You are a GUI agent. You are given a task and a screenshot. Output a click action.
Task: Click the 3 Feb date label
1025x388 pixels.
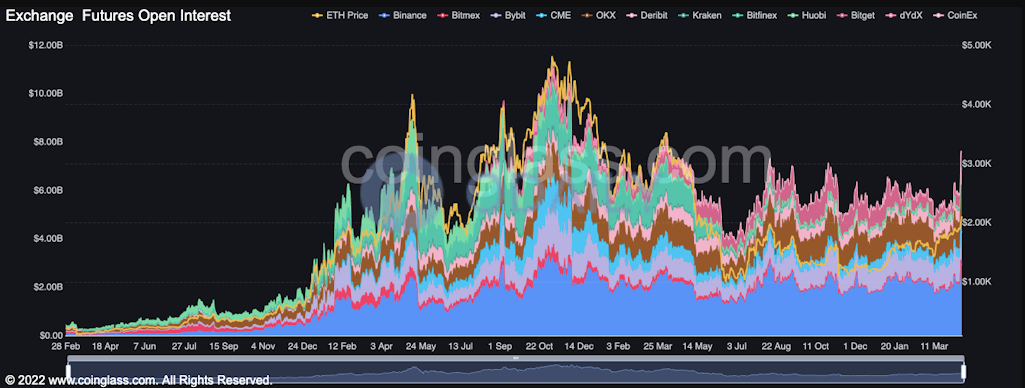618,346
